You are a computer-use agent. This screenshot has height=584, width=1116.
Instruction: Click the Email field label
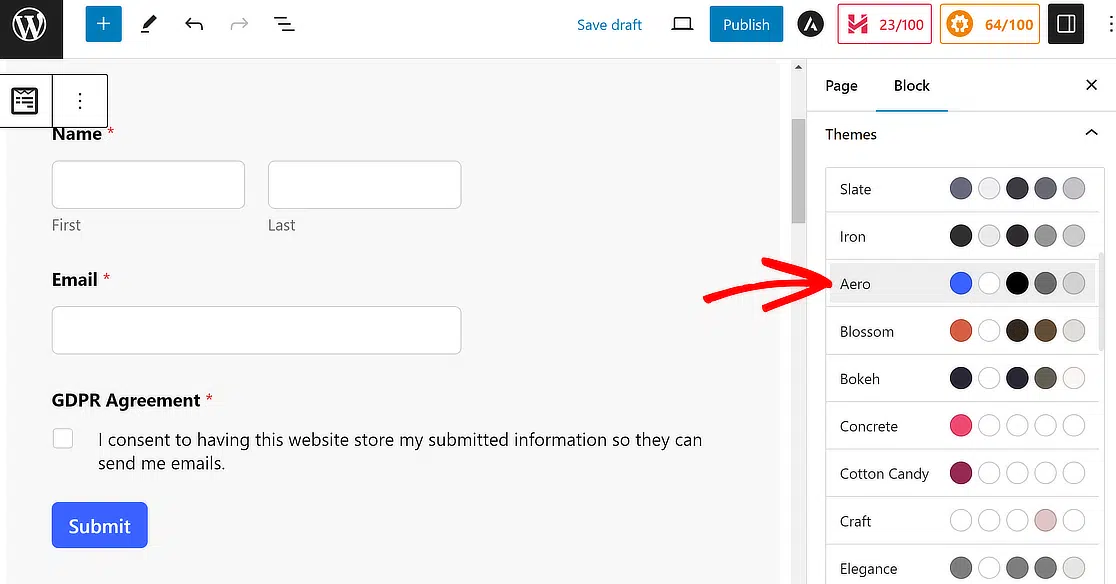[75, 280]
